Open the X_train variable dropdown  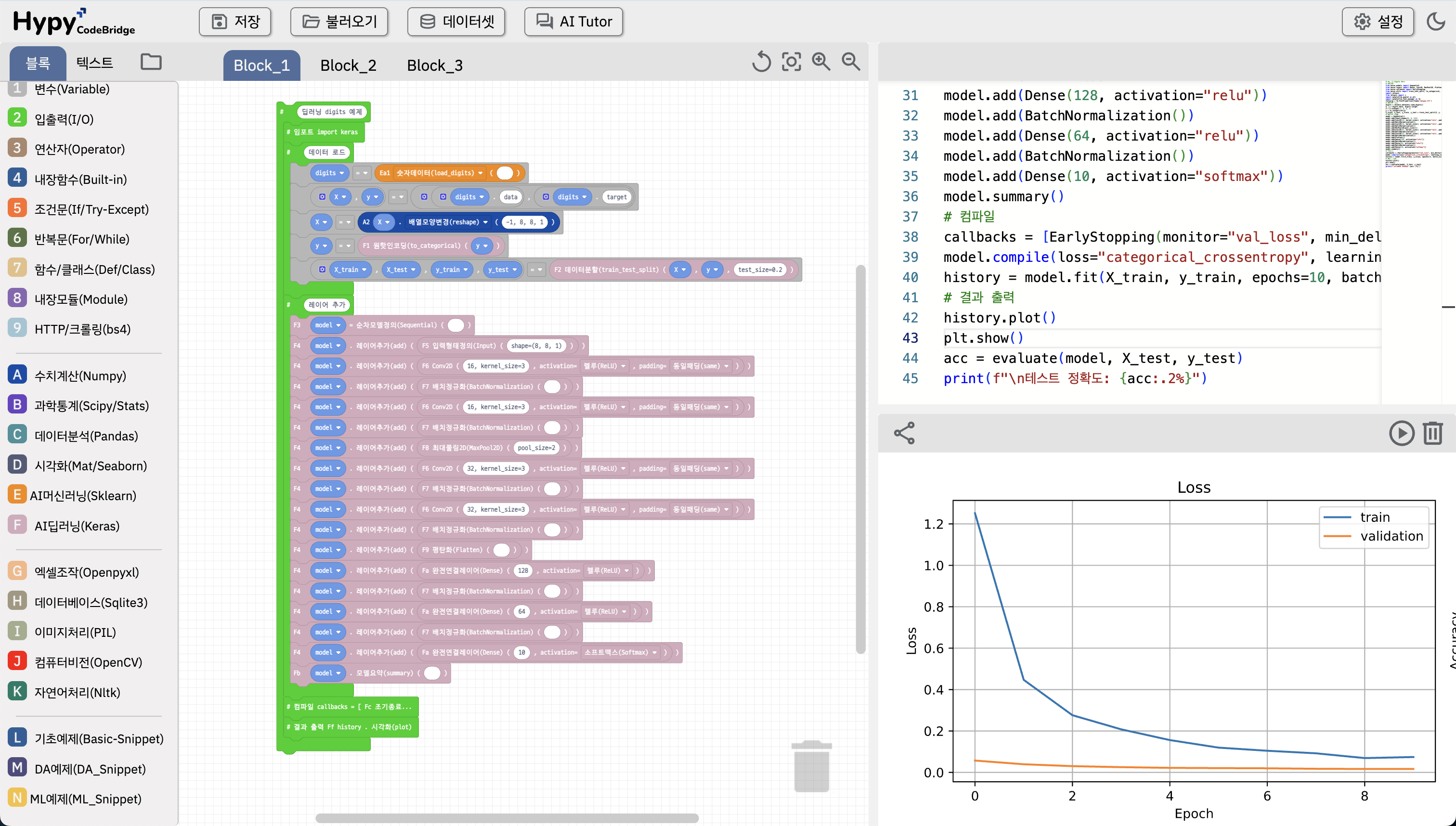click(x=350, y=270)
